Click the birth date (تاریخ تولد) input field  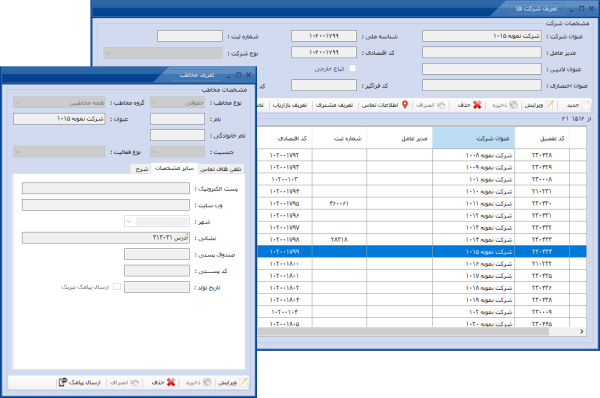pos(157,287)
